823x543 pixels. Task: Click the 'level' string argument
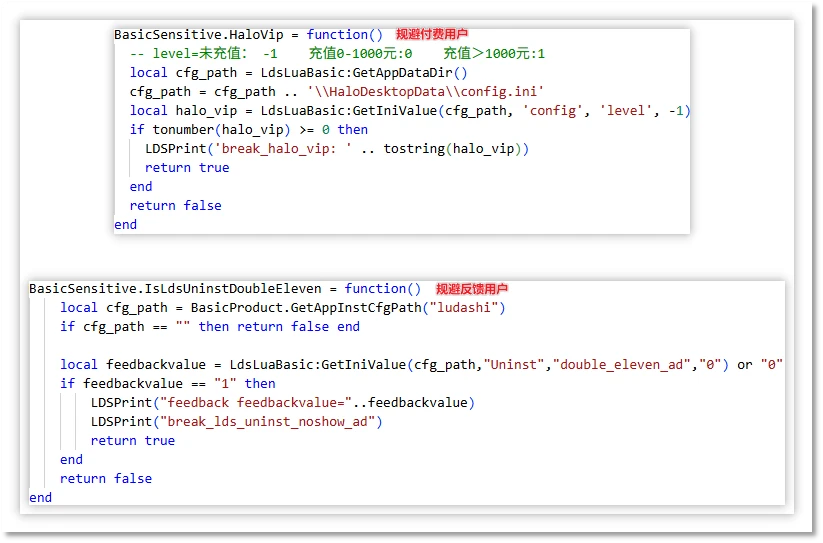(626, 111)
